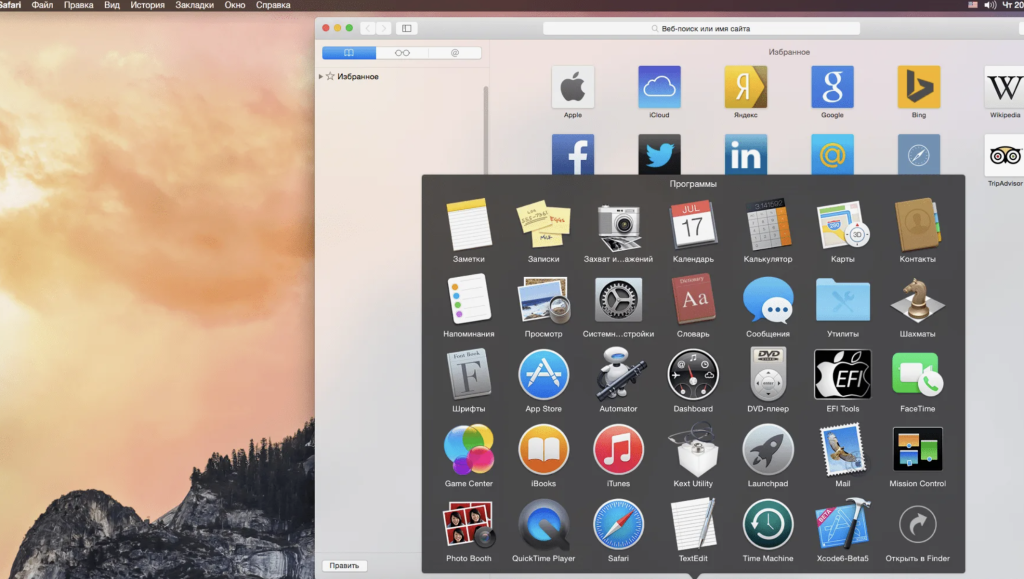The image size is (1024, 579).
Task: Open the Файл menu
Action: 42,5
